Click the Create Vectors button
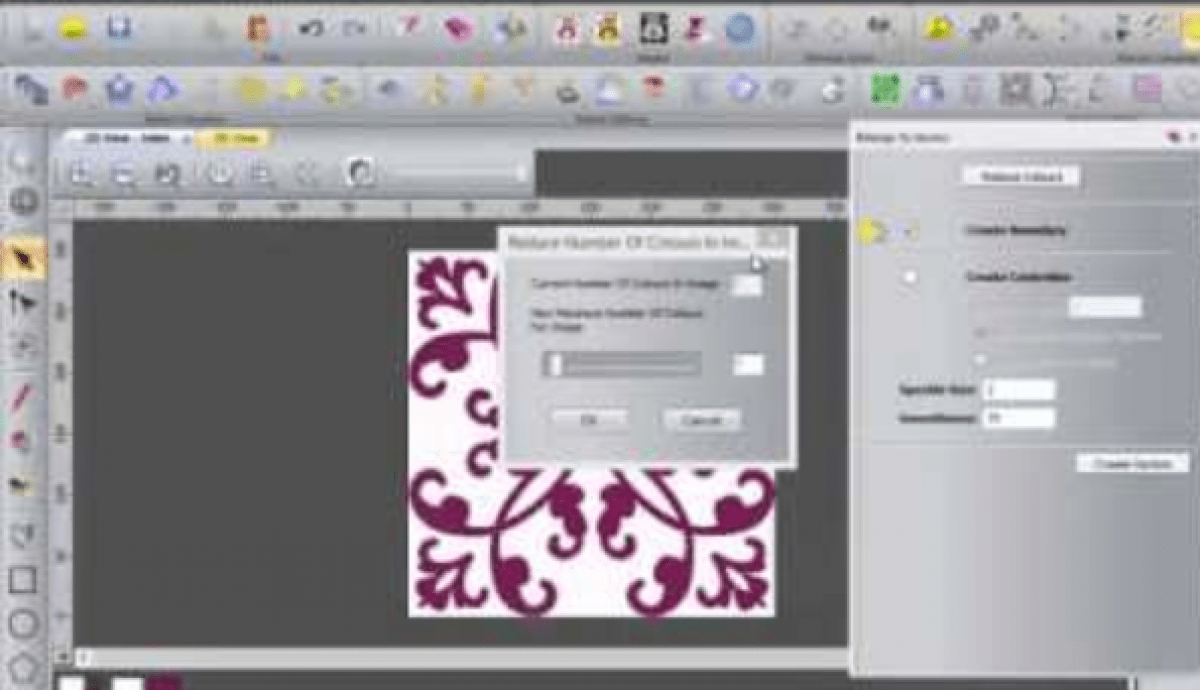 (1131, 464)
